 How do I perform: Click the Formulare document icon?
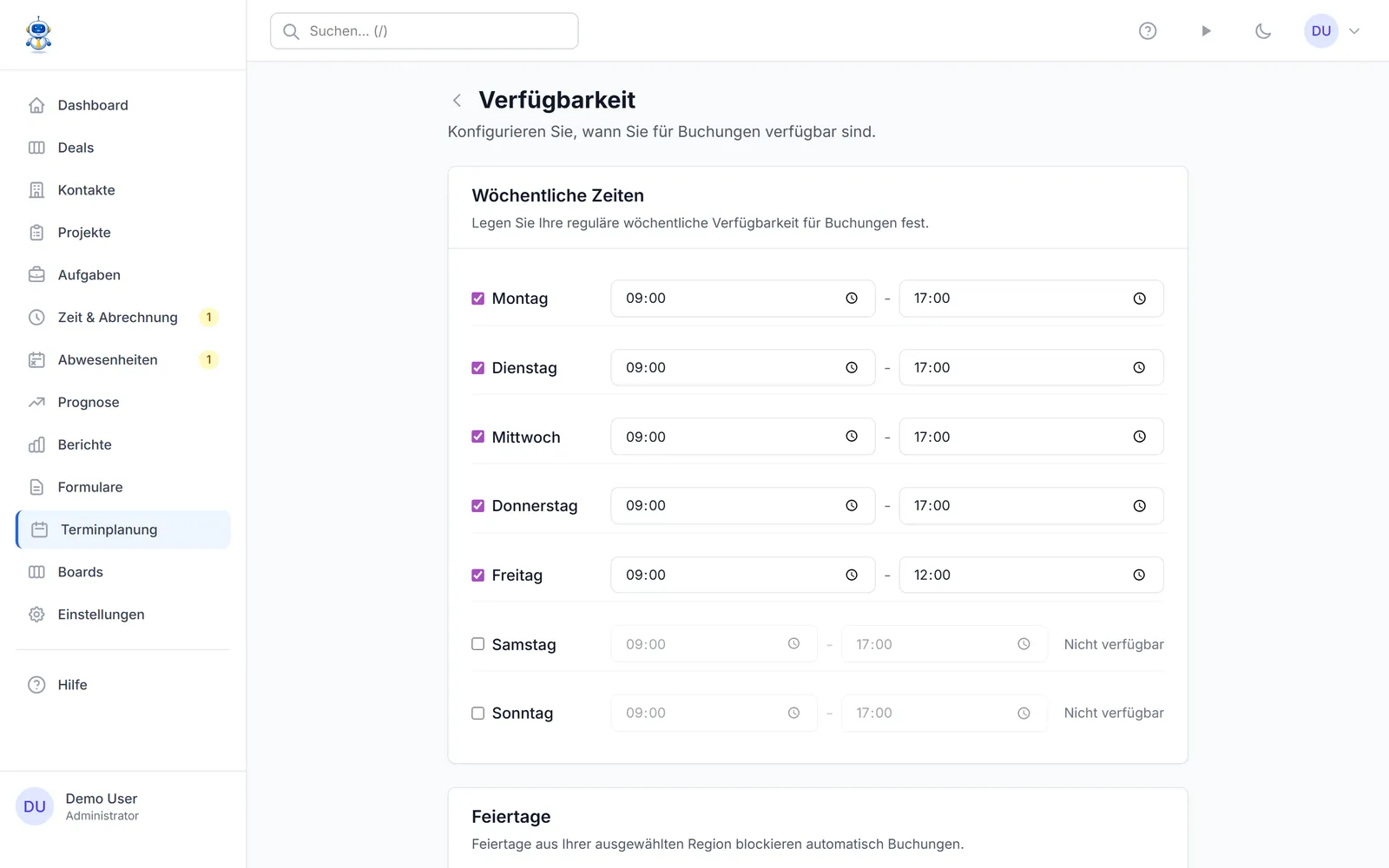click(36, 488)
